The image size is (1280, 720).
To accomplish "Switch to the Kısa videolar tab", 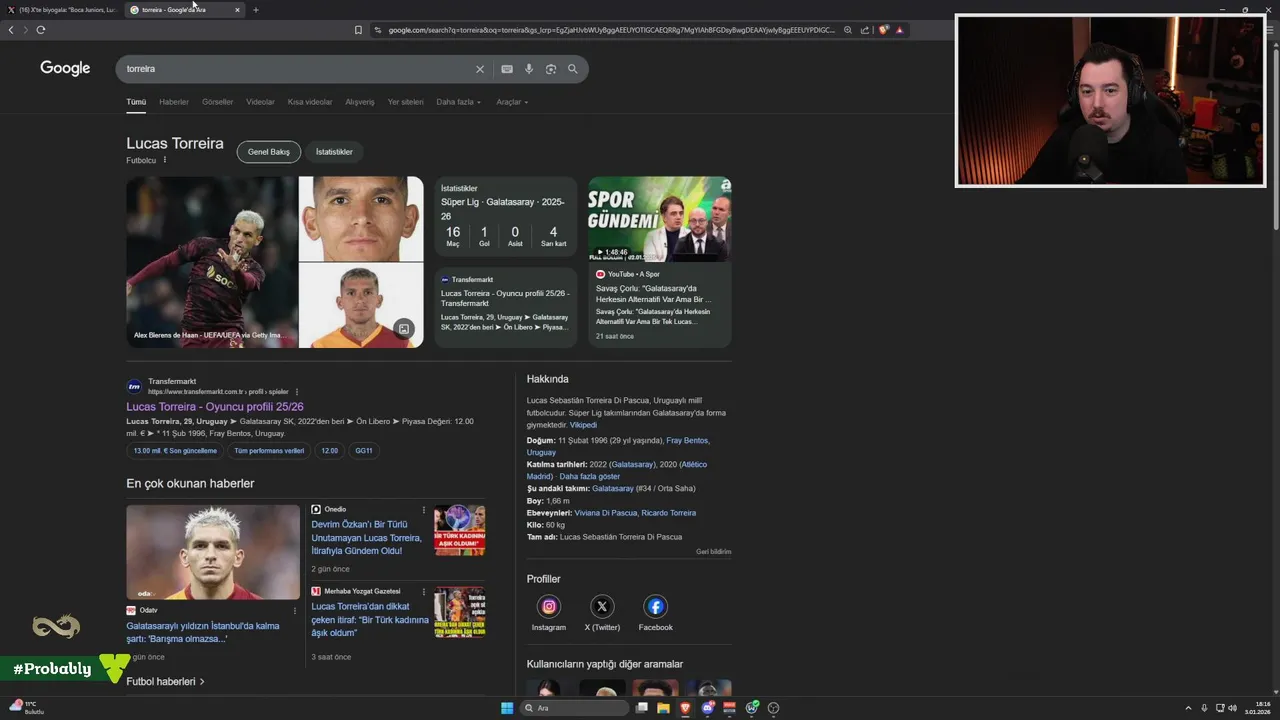I will [310, 102].
